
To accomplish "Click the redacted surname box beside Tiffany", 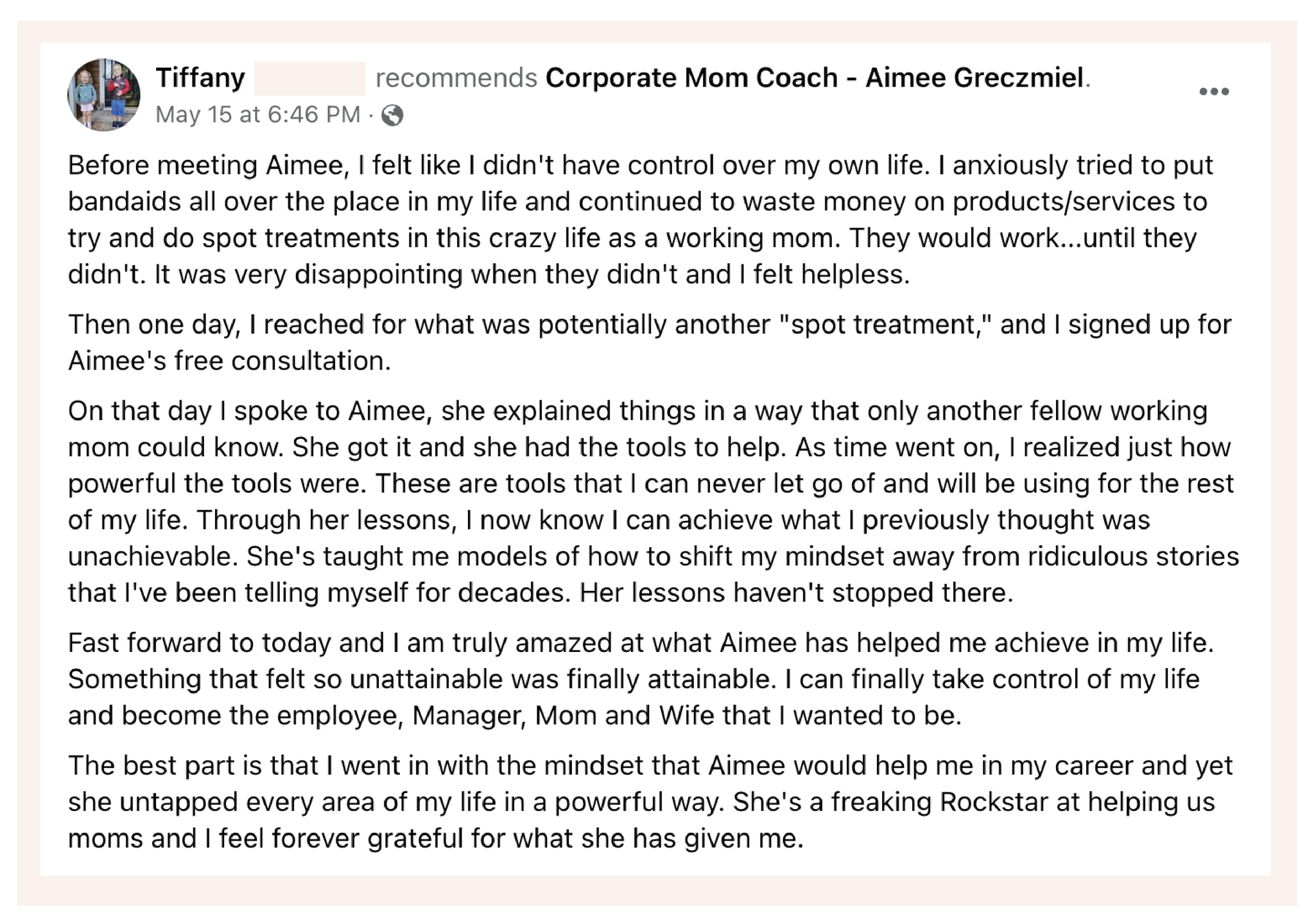I will [309, 78].
